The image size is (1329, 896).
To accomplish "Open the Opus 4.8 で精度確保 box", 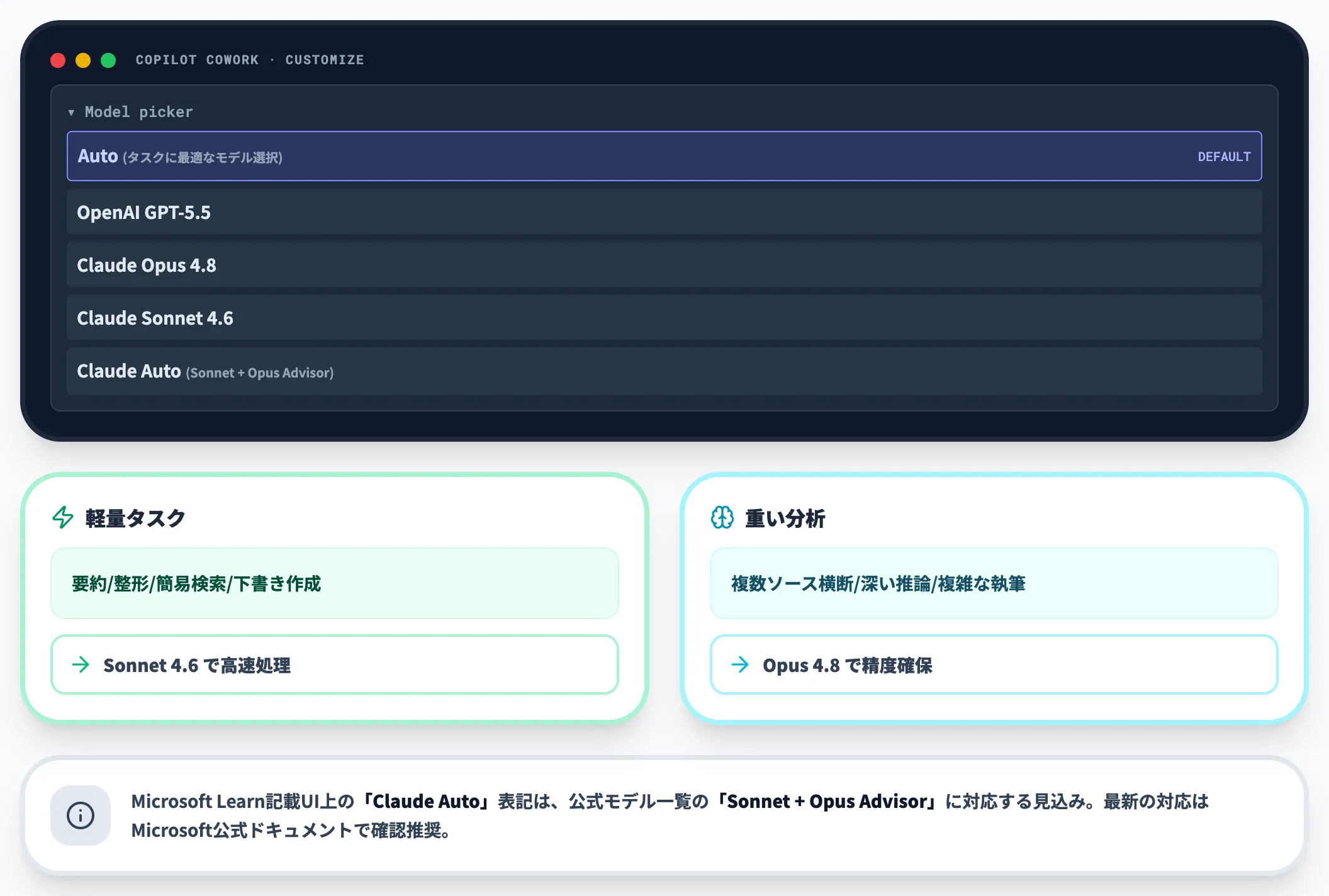I will (994, 664).
